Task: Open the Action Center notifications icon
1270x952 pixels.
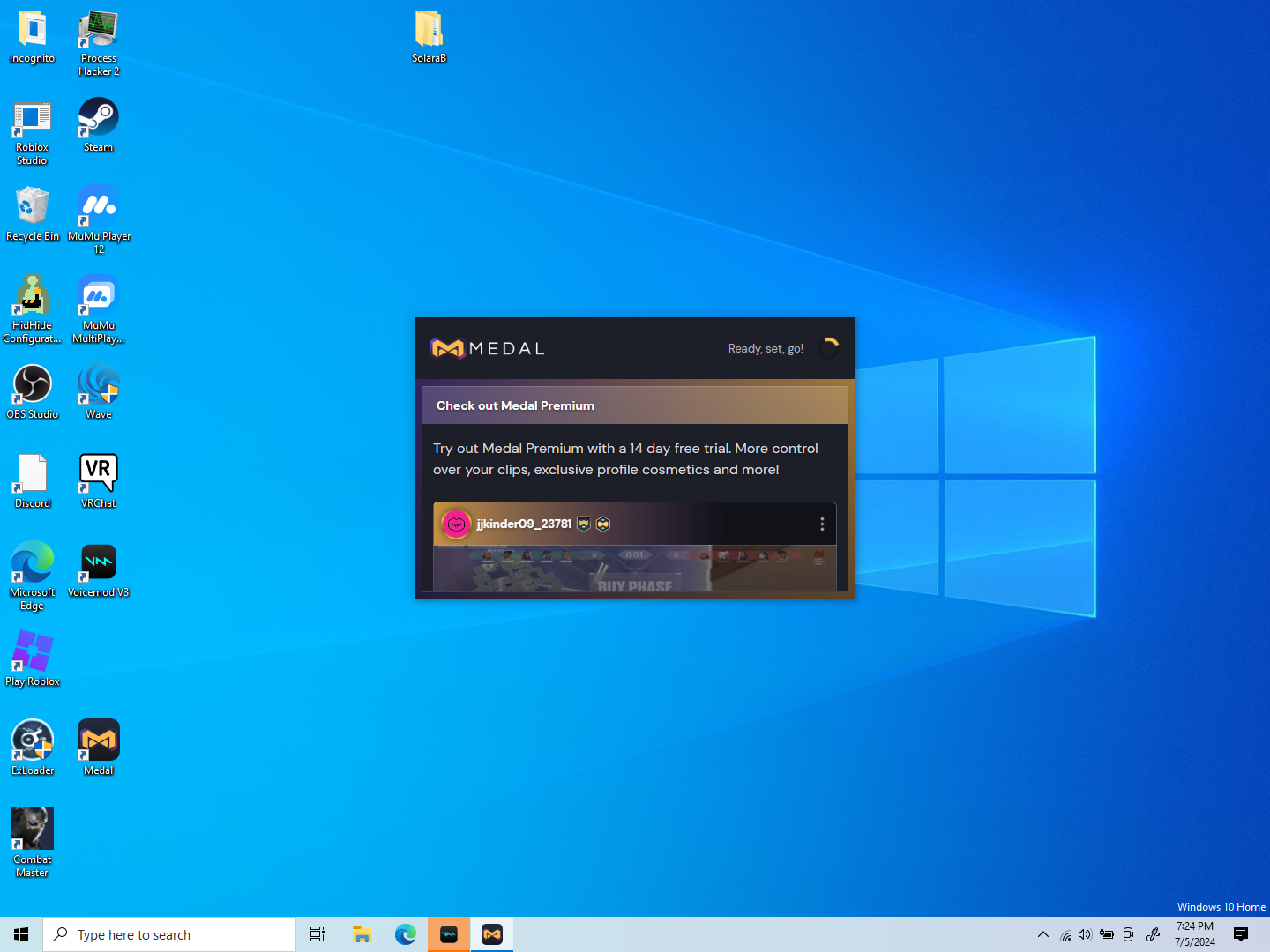Action: 1241,934
